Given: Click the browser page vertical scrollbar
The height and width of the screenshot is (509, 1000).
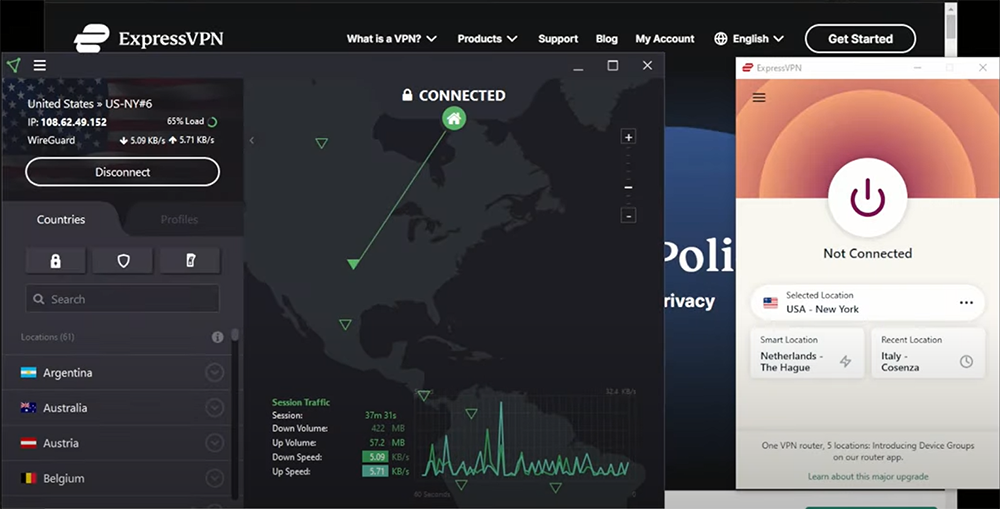Looking at the screenshot, I should (x=951, y=27).
